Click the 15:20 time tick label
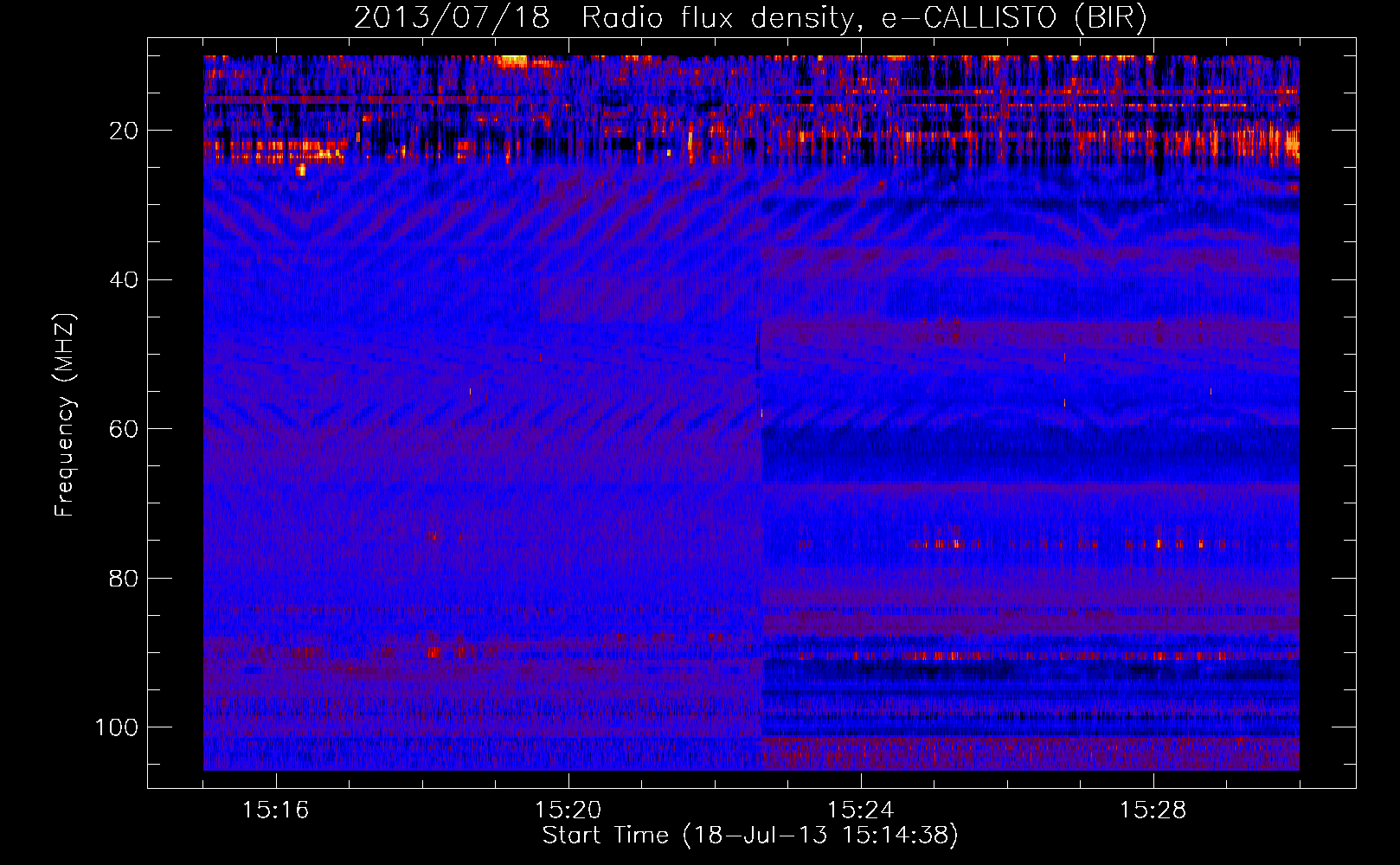Screen dimensions: 1400x865 point(568,811)
